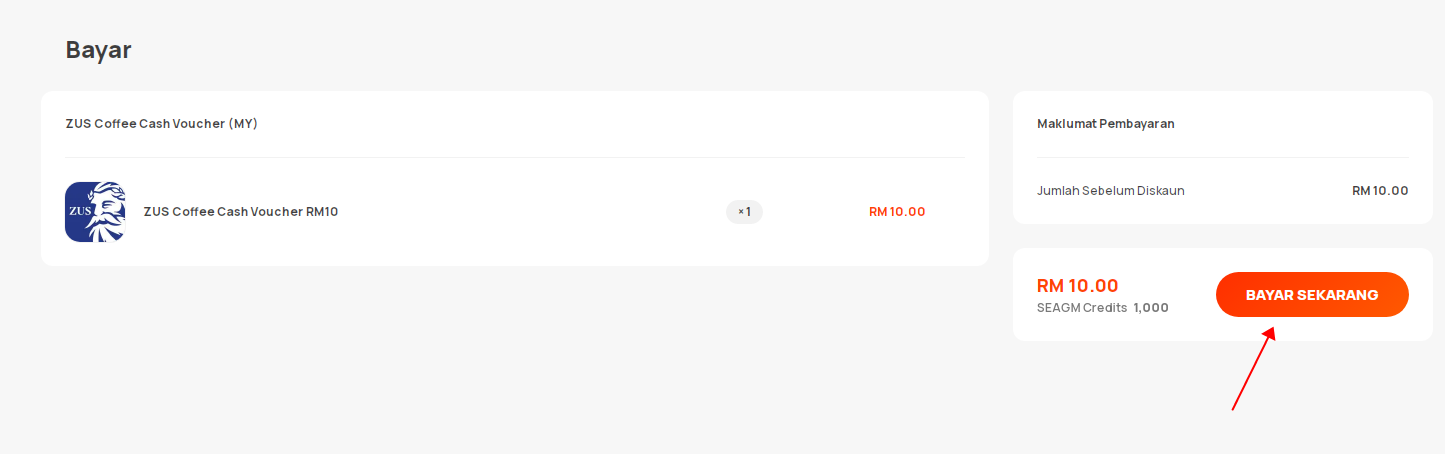Click the ×1 quantity badge
This screenshot has height=454, width=1445.
[x=744, y=212]
